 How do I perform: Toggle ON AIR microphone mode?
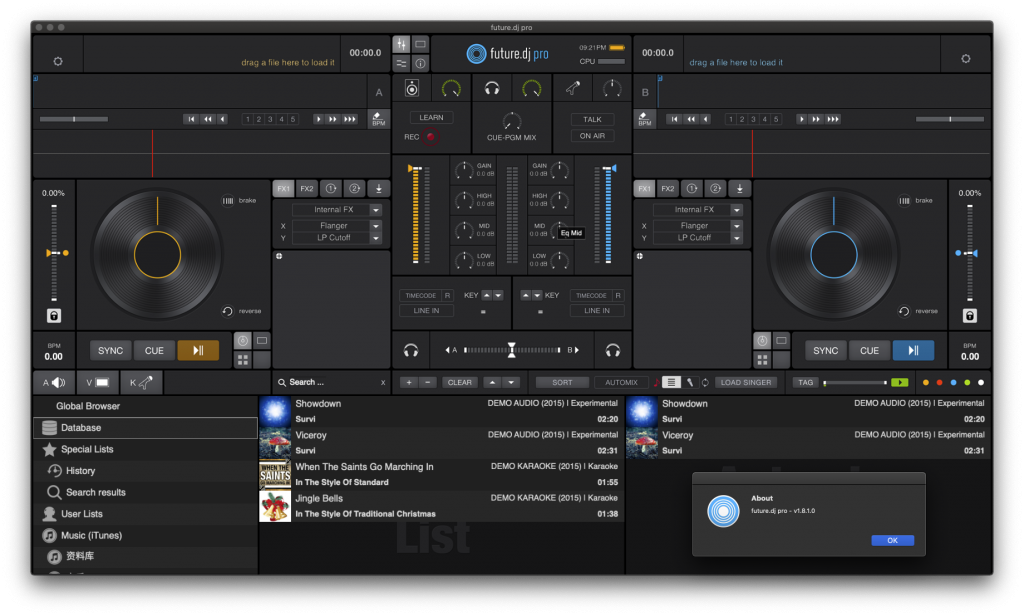[592, 136]
